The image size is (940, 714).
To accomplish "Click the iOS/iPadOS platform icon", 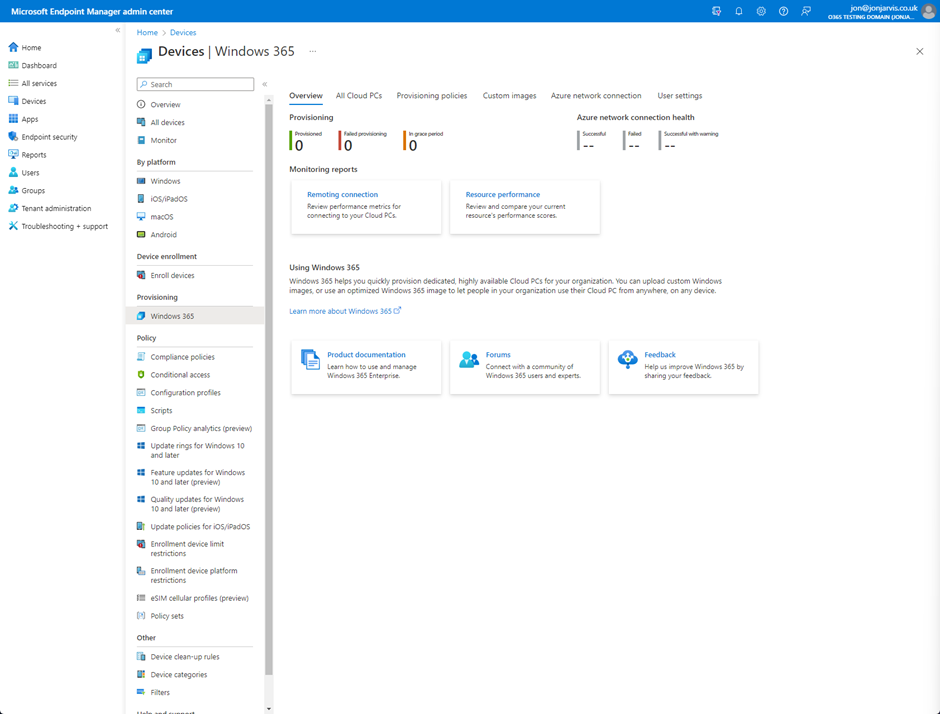I will click(141, 198).
